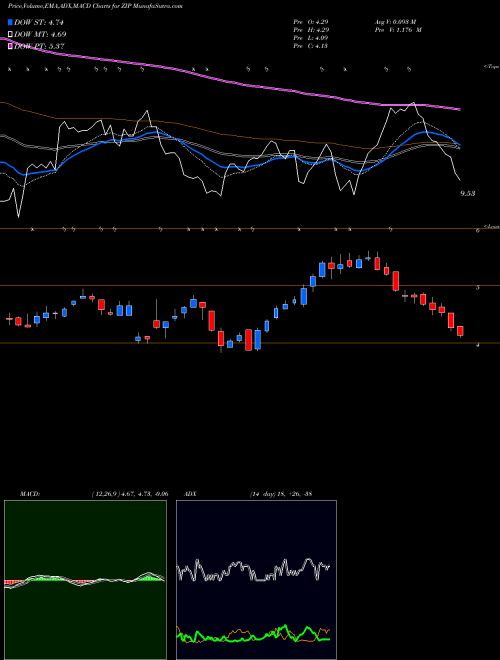The width and height of the screenshot is (500, 660).
Task: Click the MACD '(12,26,9) 4.67, 4.73, -0.06' values
Action: (x=130, y=494)
